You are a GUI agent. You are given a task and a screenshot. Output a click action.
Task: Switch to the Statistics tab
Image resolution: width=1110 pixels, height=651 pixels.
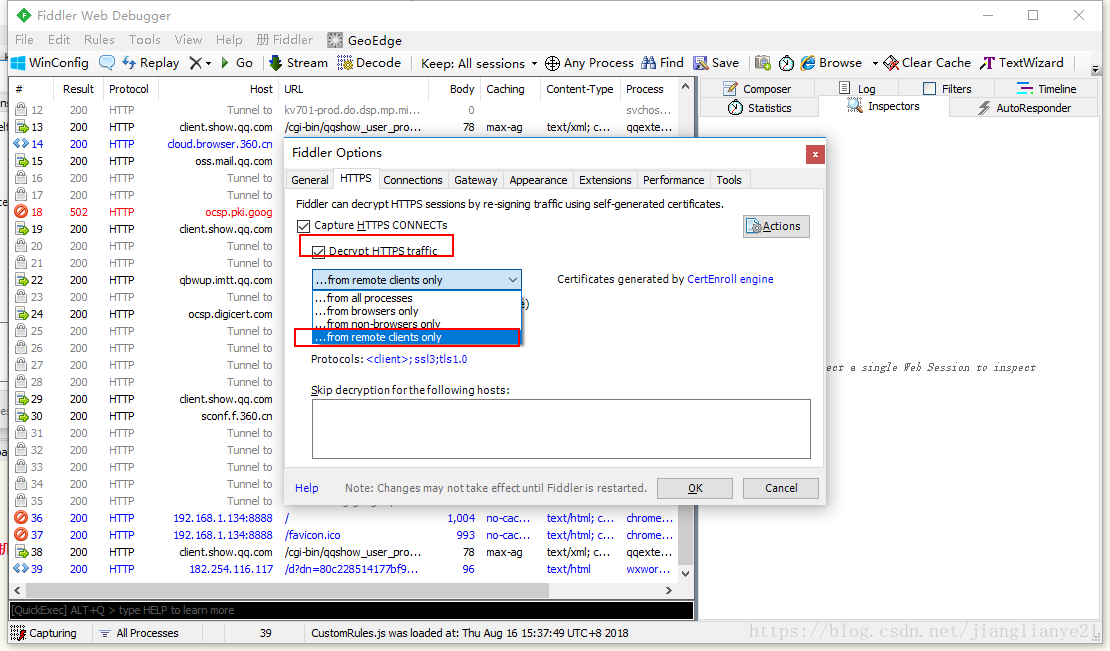click(760, 108)
